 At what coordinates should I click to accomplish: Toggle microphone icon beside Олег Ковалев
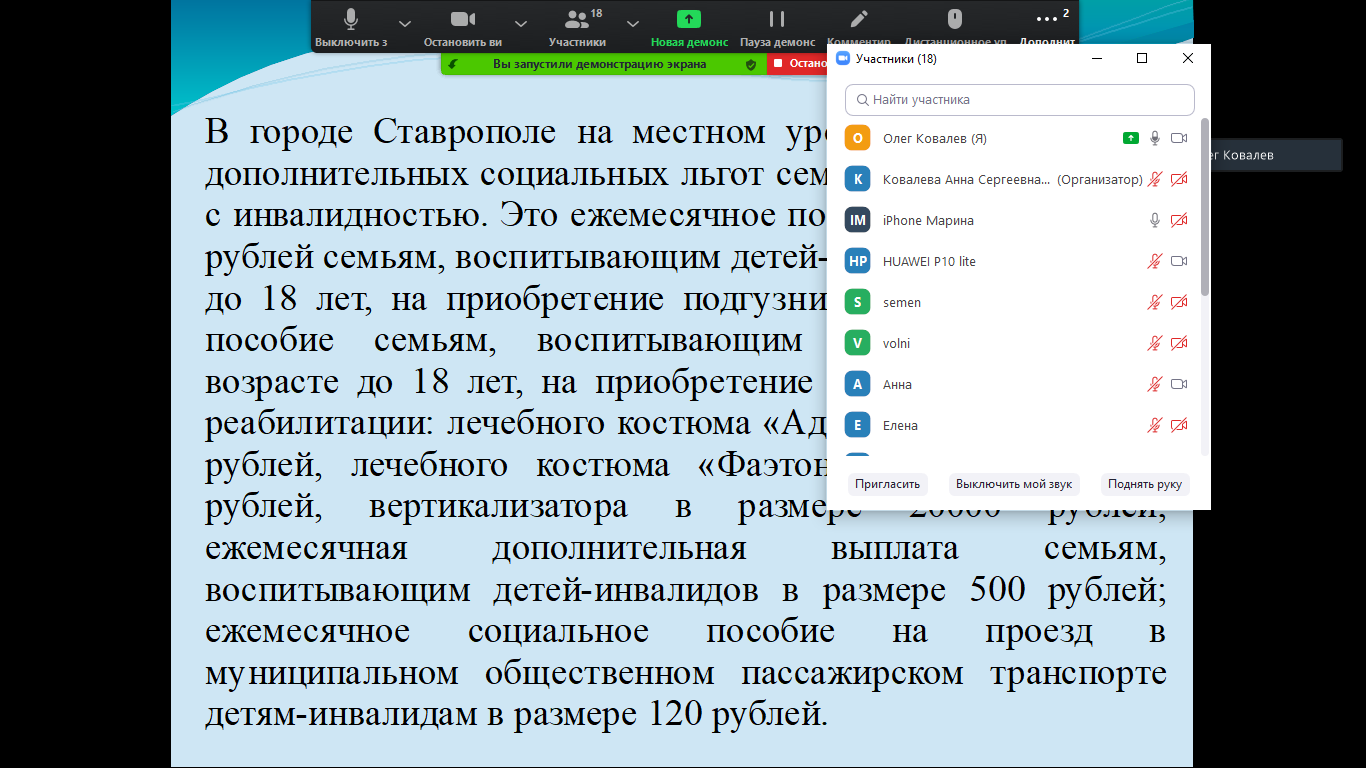click(x=1155, y=138)
